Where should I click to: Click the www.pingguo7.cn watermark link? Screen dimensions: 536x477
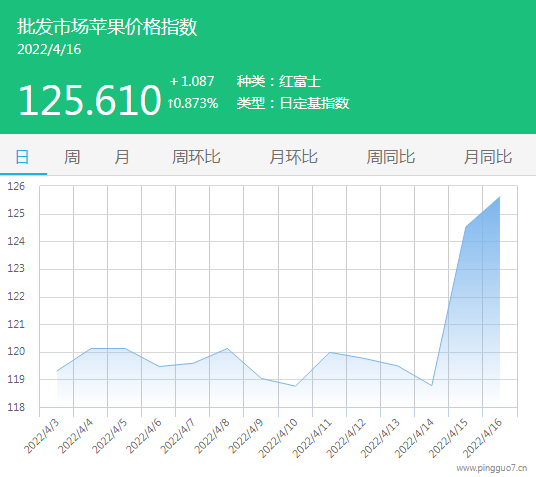coord(492,468)
